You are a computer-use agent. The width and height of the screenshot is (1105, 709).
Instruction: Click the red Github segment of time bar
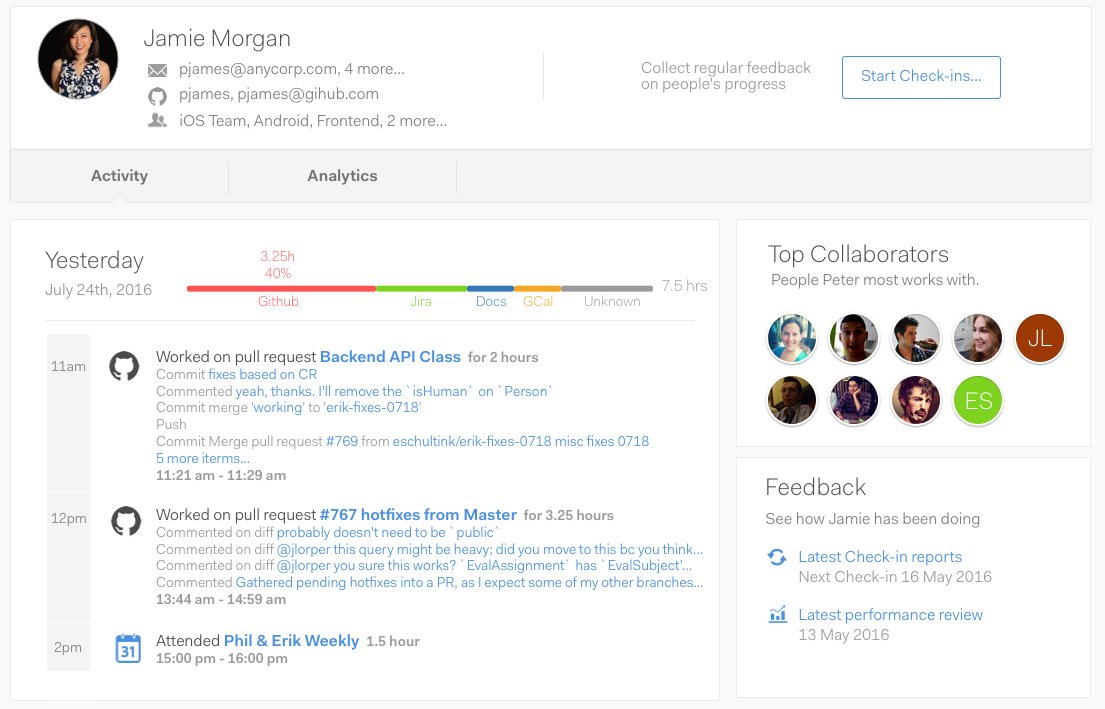(281, 288)
